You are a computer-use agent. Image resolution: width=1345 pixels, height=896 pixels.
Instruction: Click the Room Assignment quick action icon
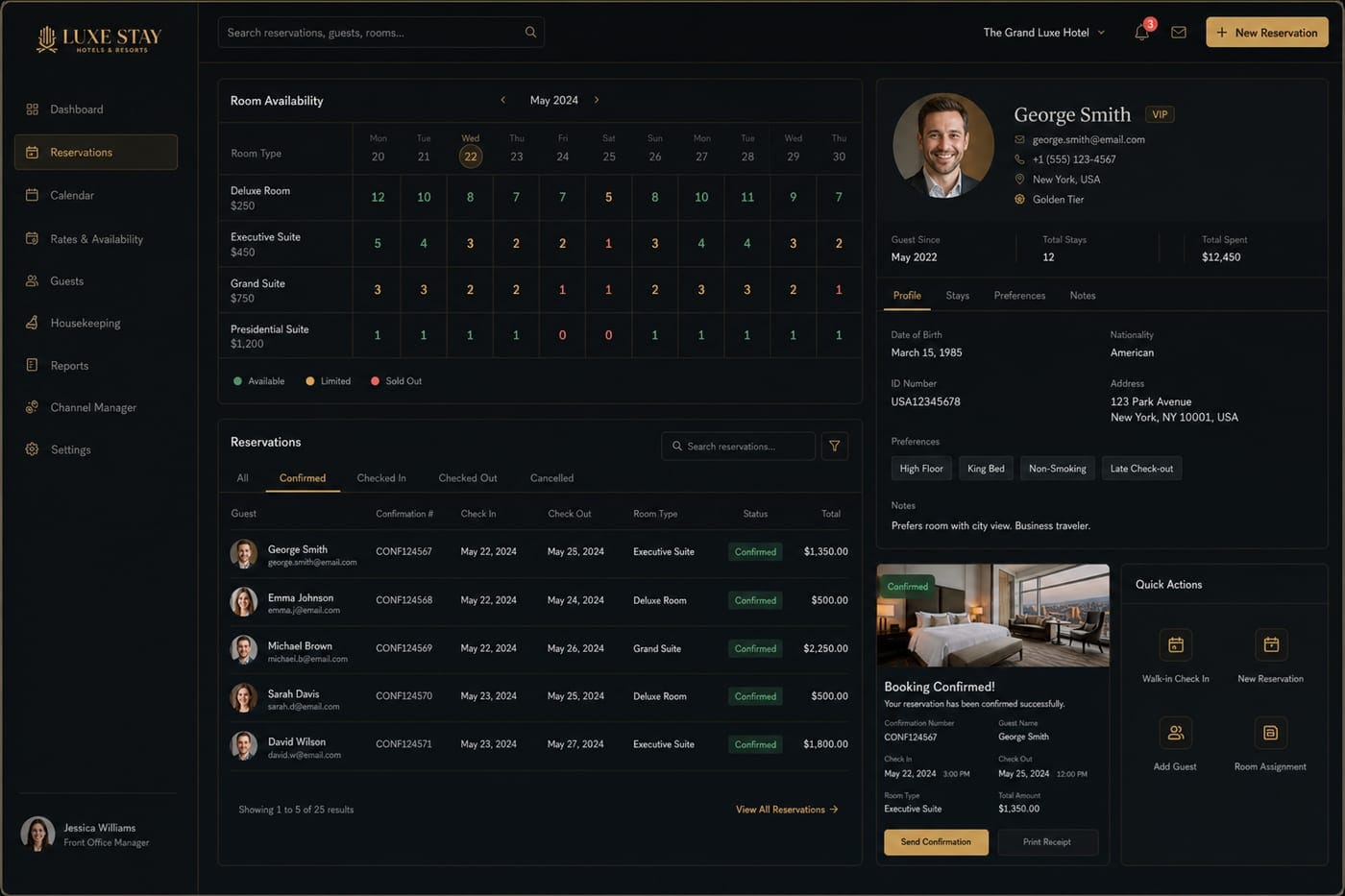[x=1271, y=733]
